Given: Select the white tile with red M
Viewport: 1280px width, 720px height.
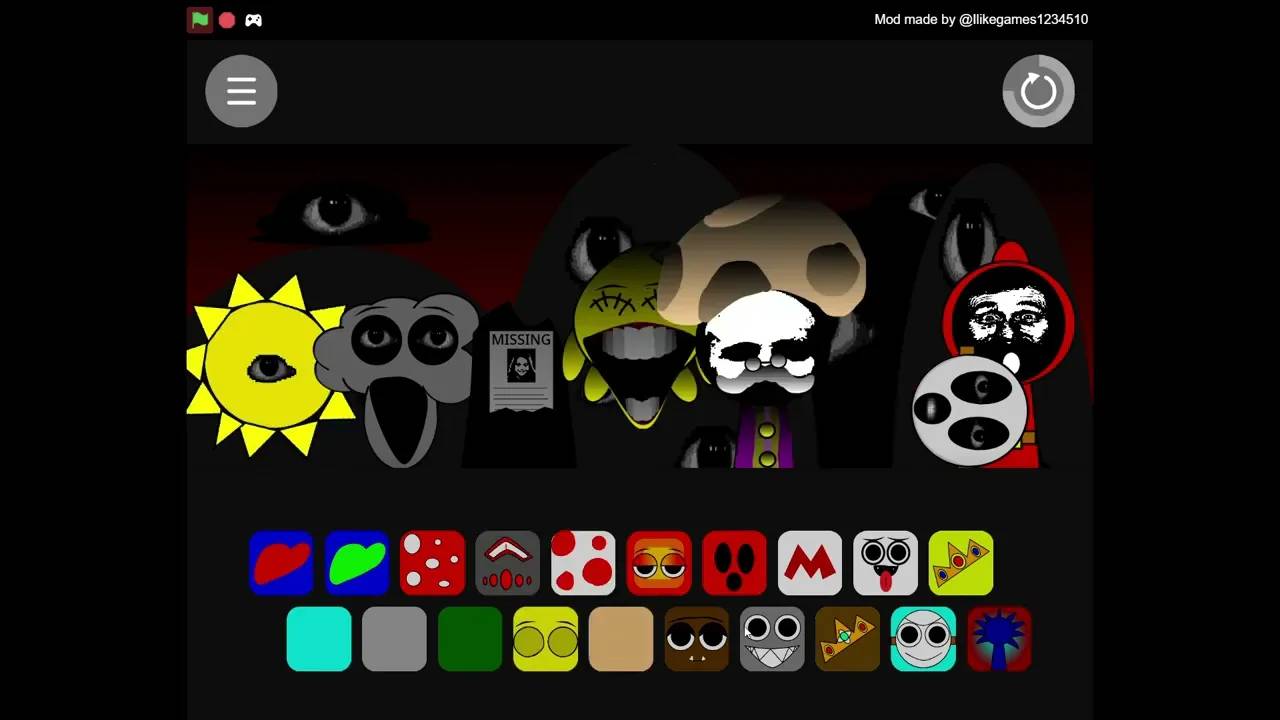Looking at the screenshot, I should click(x=810, y=563).
